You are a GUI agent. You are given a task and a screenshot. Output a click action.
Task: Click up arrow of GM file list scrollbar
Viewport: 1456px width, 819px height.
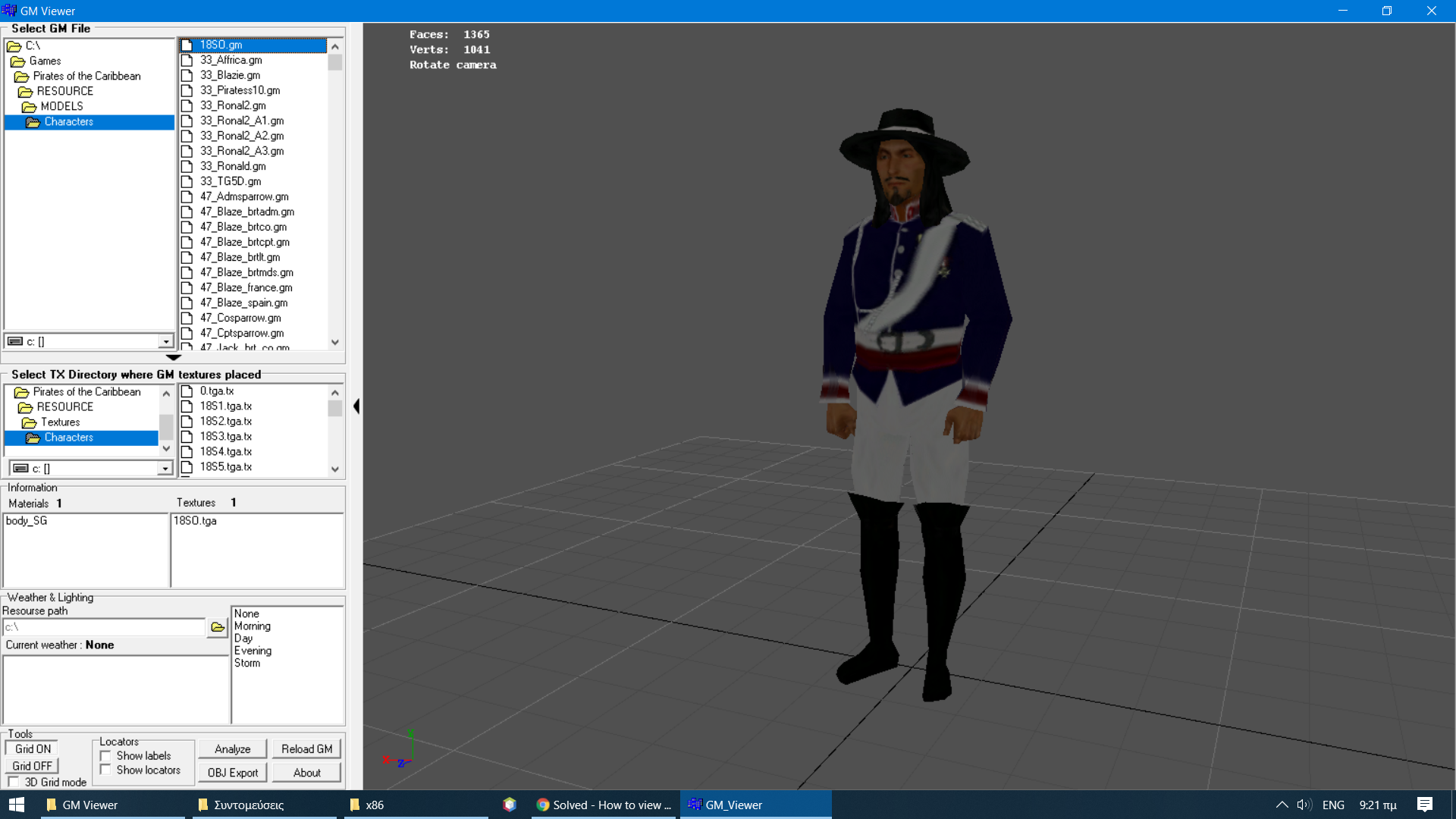tap(335, 46)
